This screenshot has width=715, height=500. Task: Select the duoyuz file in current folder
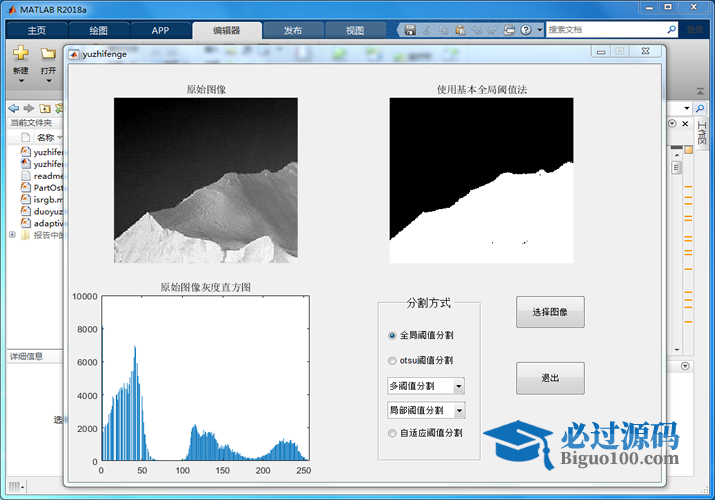(x=41, y=211)
